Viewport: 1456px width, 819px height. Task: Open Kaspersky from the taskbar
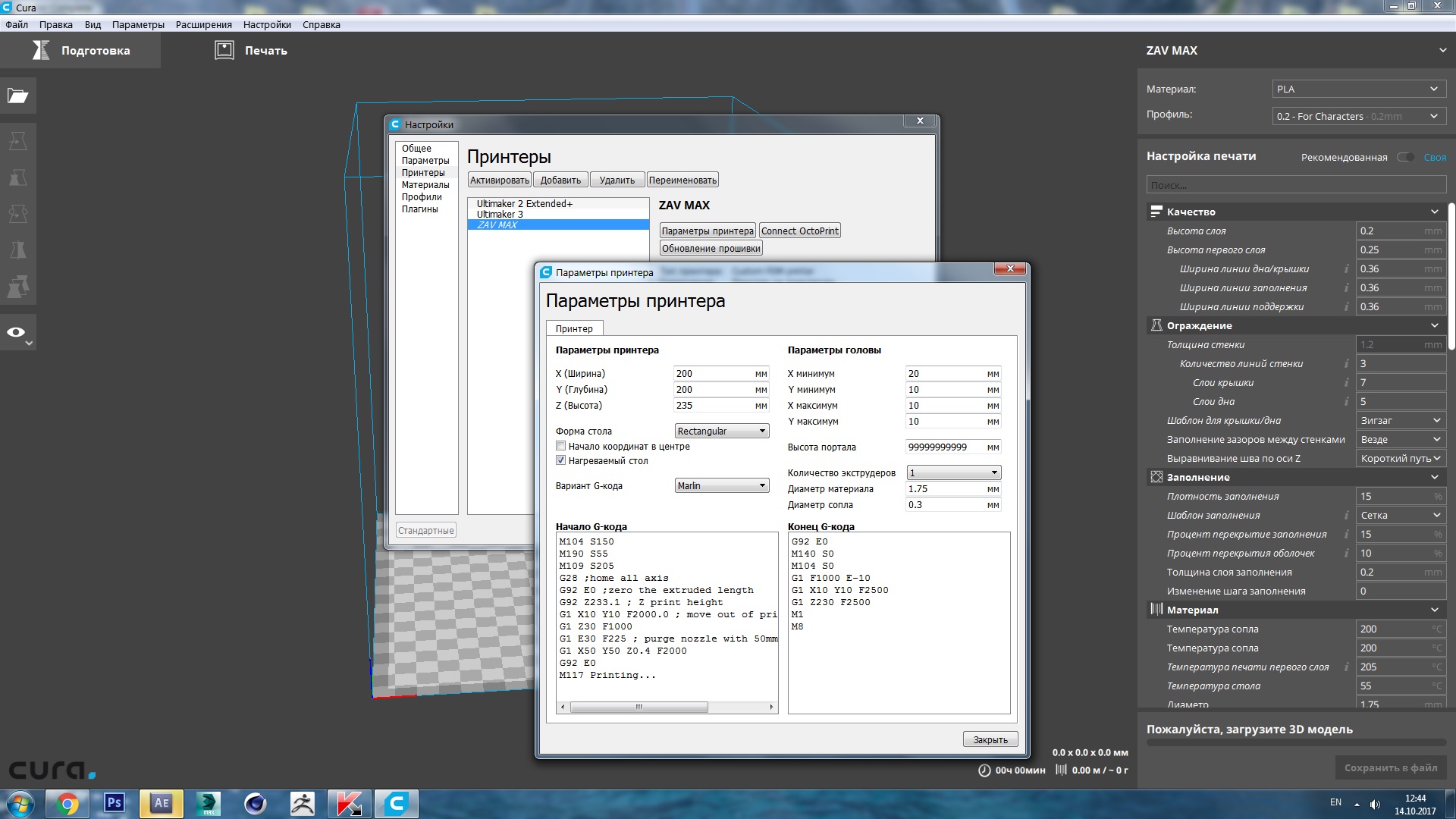pos(350,803)
